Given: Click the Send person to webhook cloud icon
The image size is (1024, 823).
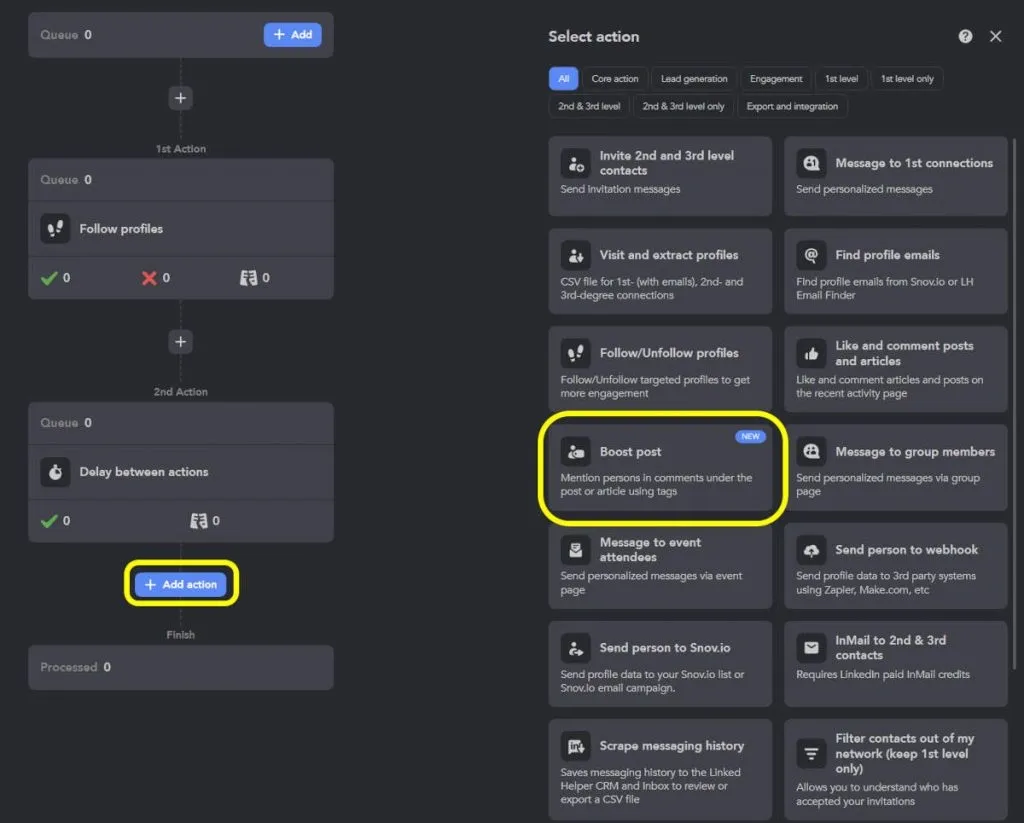Looking at the screenshot, I should [x=811, y=550].
